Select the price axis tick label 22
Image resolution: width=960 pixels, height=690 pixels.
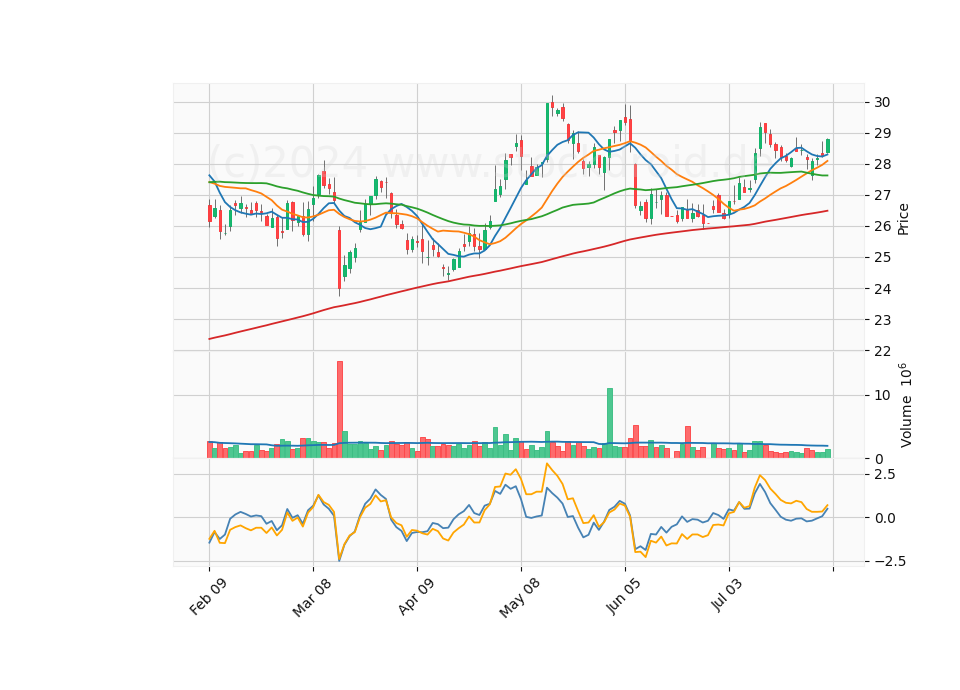click(x=882, y=351)
